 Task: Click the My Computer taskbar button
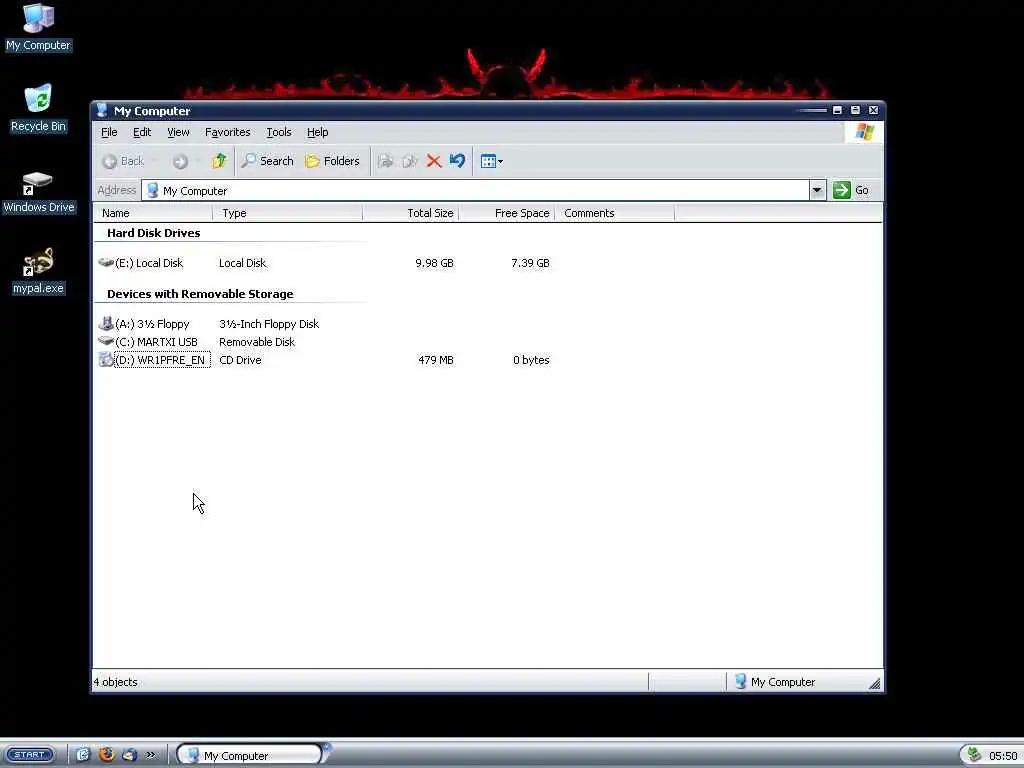tap(250, 756)
